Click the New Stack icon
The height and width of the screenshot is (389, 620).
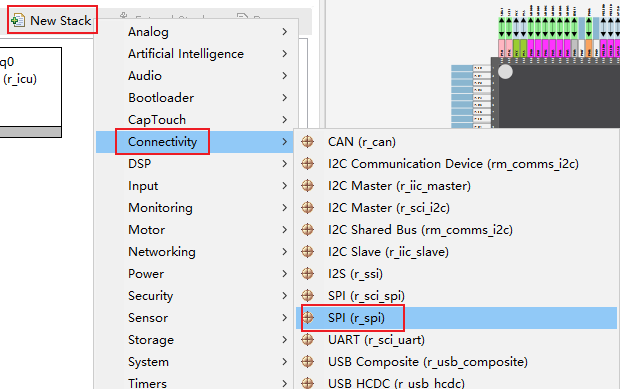pyautogui.click(x=18, y=20)
